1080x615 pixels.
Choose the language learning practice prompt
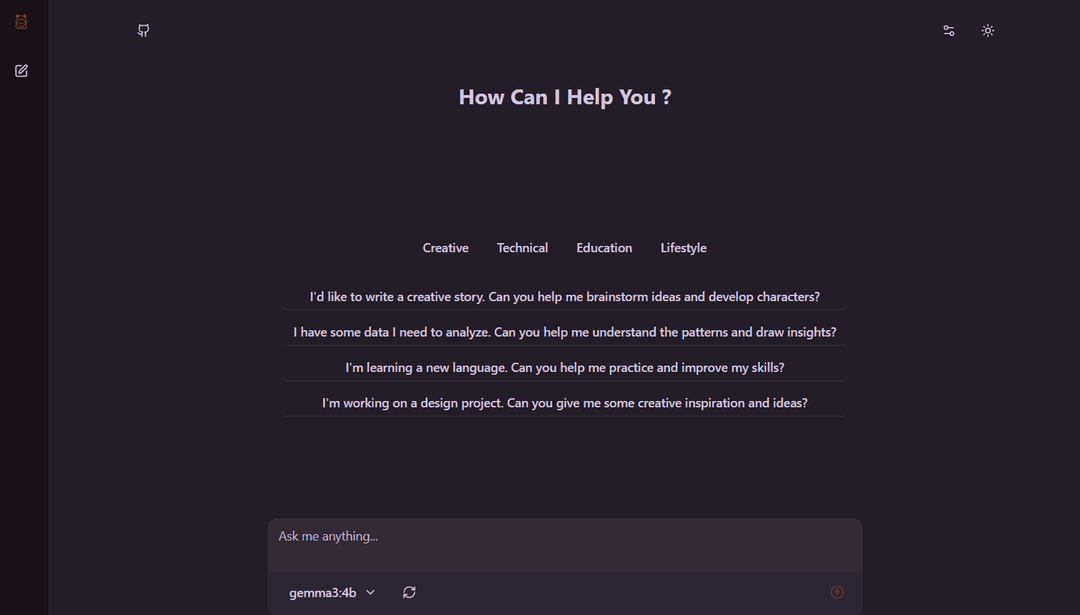click(564, 367)
